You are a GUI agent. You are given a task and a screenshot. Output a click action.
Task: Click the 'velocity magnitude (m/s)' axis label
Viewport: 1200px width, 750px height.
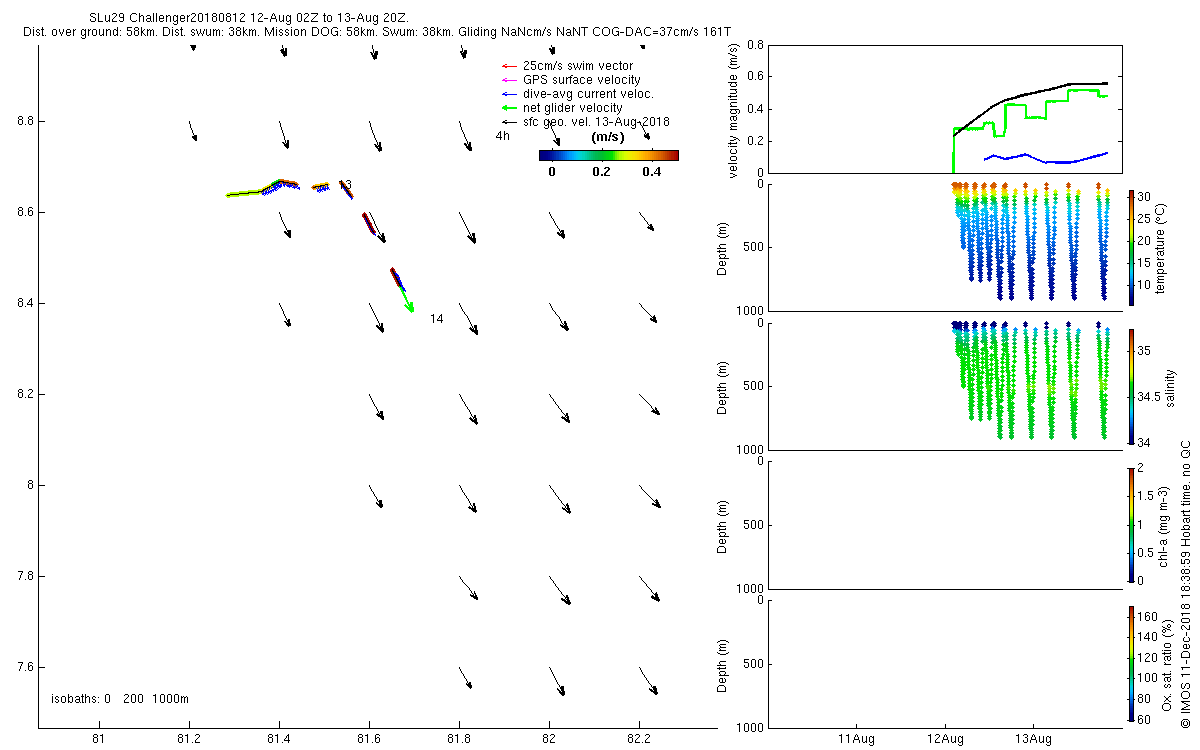pos(733,111)
